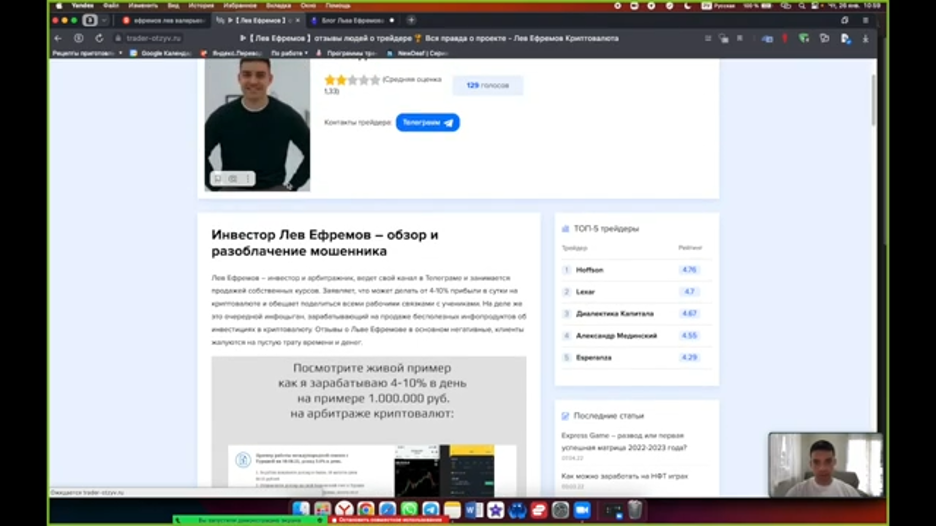Close the active 'Лев Ефремов' tab
Screen dimensions: 936x526
(x=298, y=20)
